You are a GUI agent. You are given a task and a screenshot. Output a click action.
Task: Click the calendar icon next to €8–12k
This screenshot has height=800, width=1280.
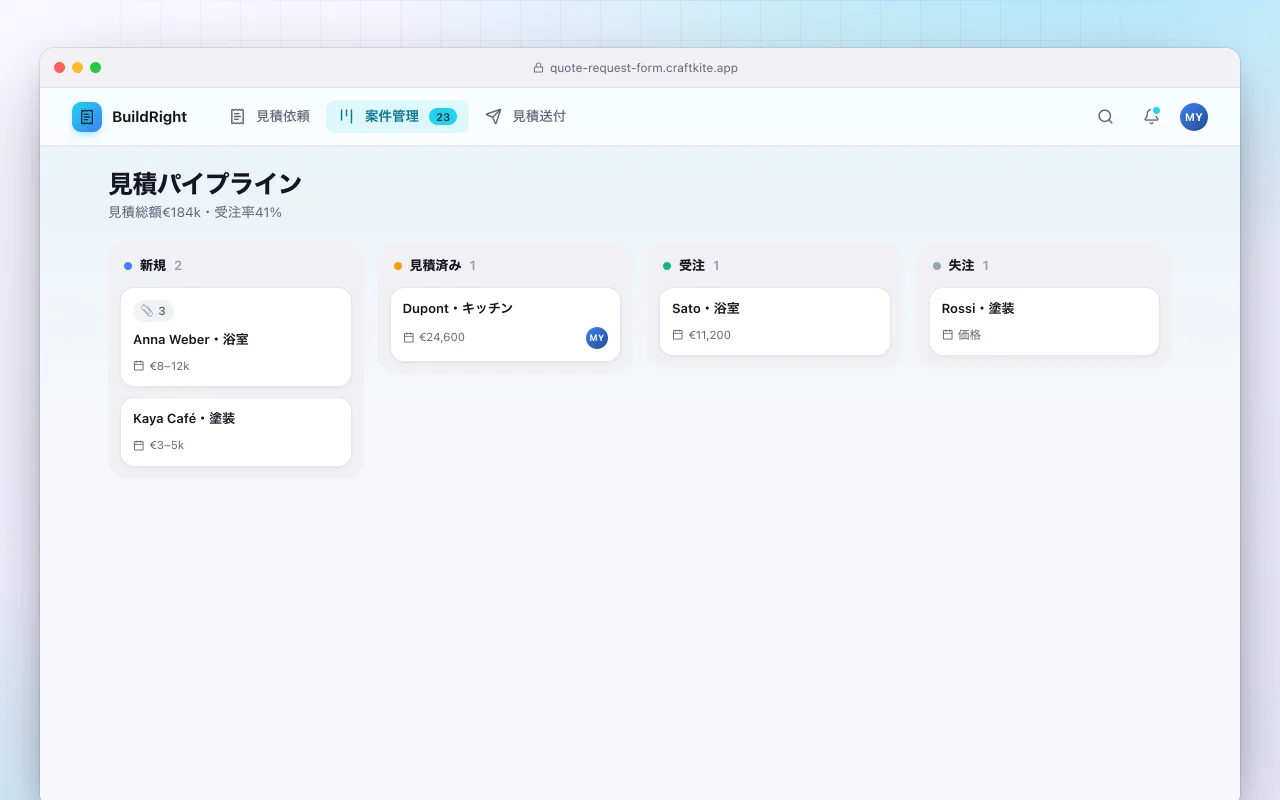pyautogui.click(x=139, y=366)
